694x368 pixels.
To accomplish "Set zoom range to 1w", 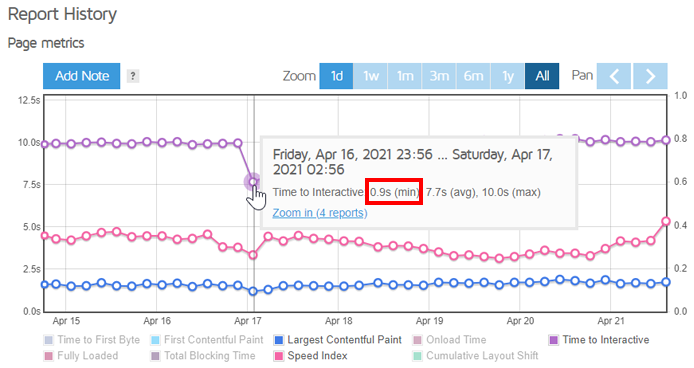I will [371, 76].
